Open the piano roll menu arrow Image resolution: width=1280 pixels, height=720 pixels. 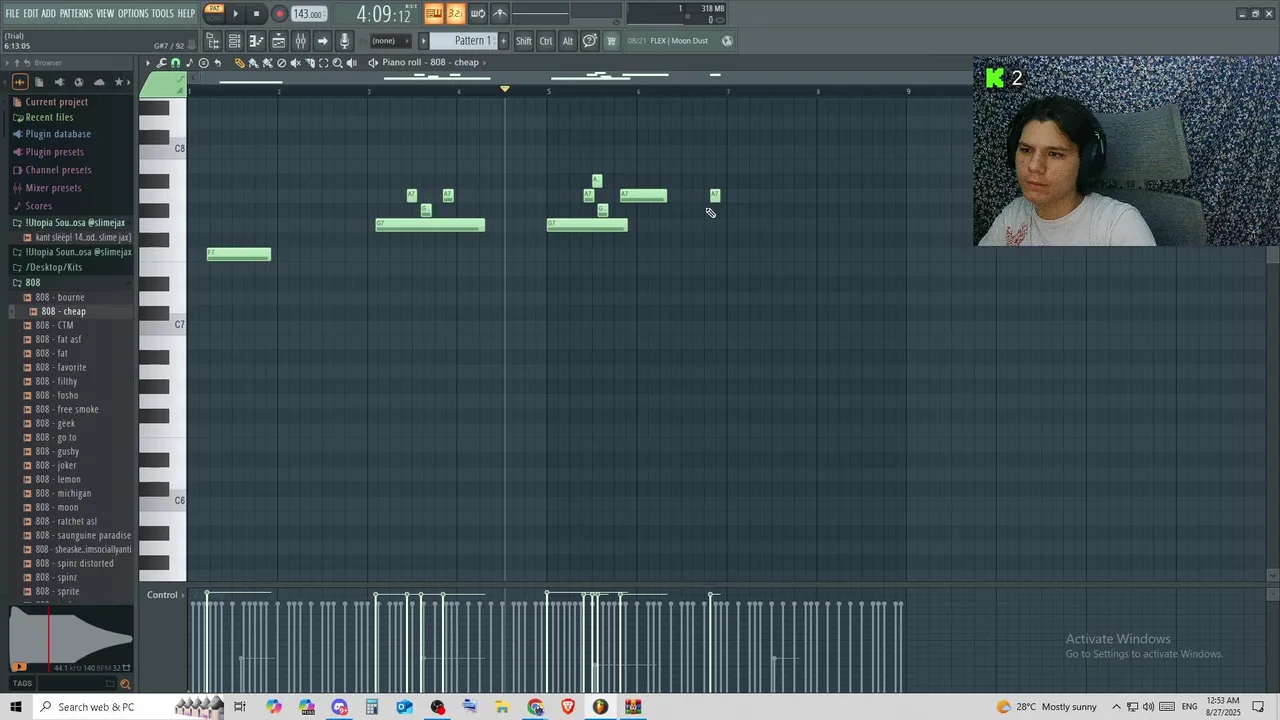[148, 63]
